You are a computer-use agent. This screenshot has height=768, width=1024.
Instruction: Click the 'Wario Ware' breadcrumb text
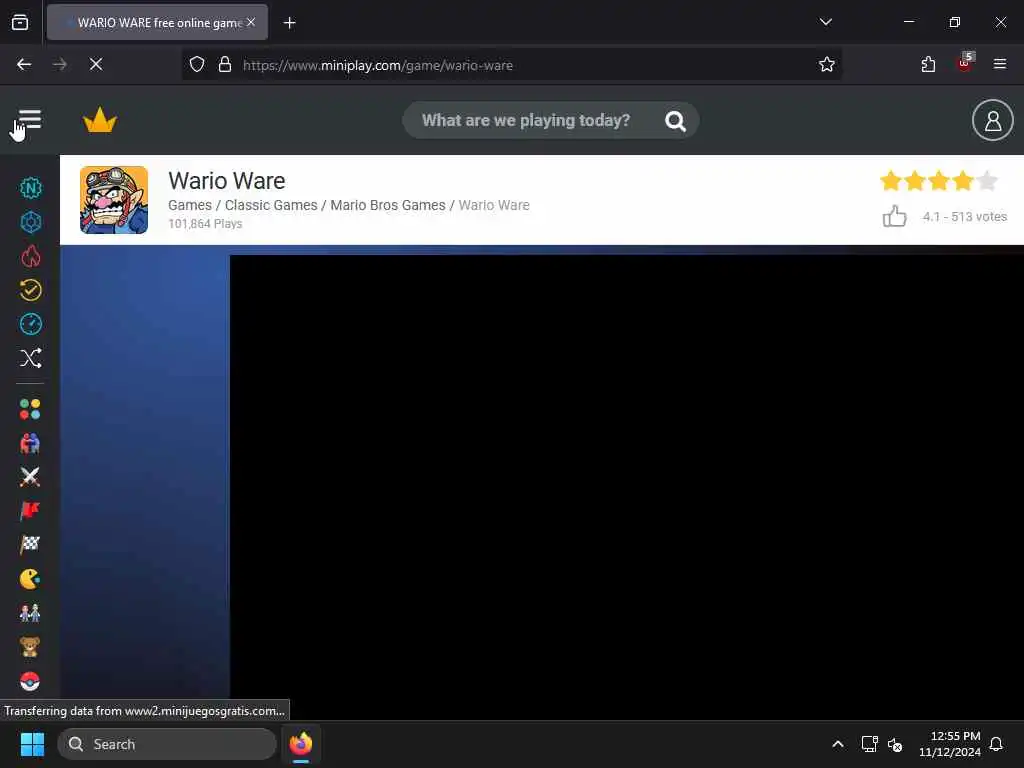494,205
